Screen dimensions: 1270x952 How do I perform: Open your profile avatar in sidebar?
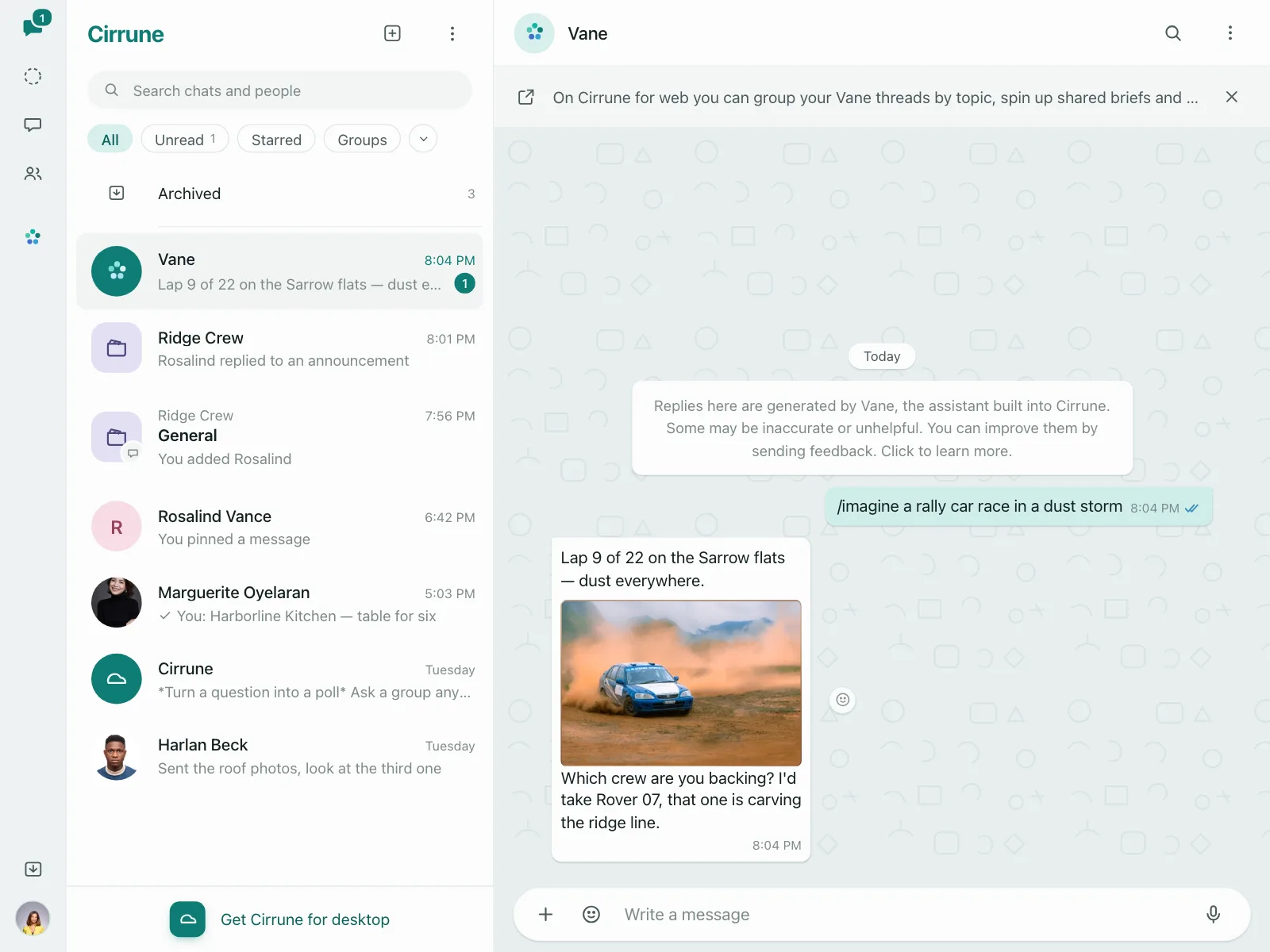click(x=33, y=919)
